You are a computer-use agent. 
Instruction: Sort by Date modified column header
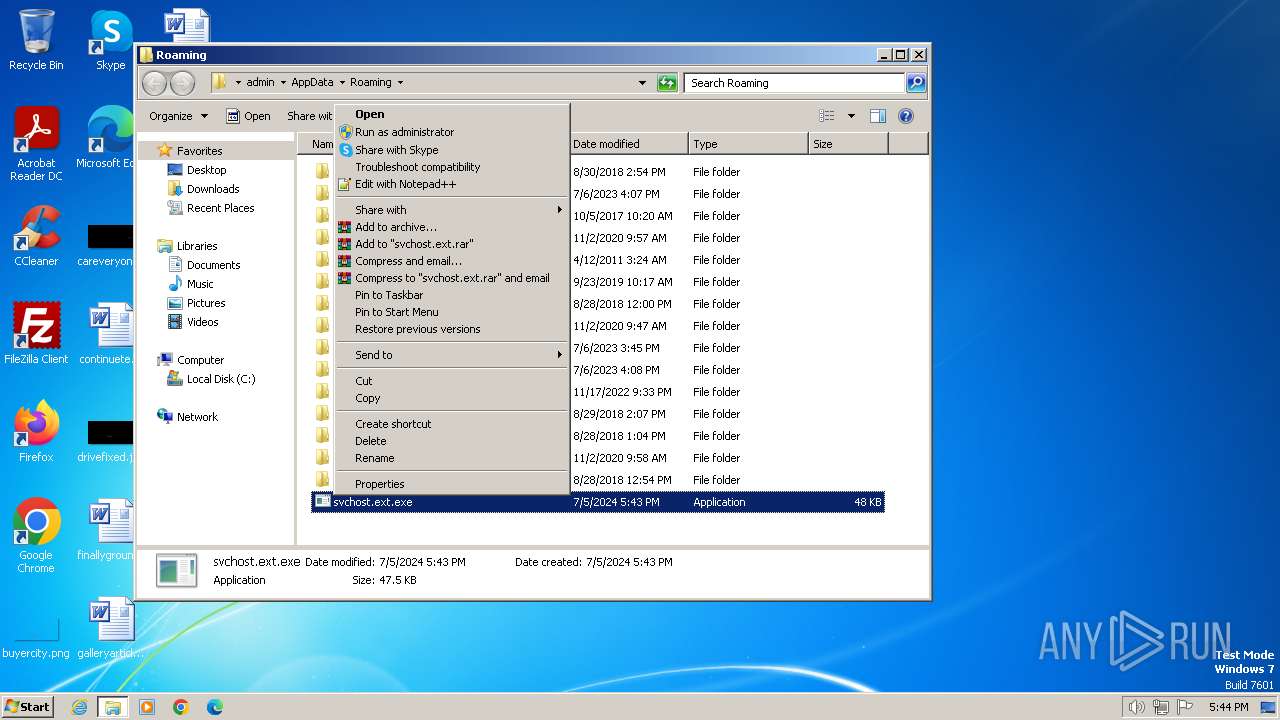coord(628,144)
